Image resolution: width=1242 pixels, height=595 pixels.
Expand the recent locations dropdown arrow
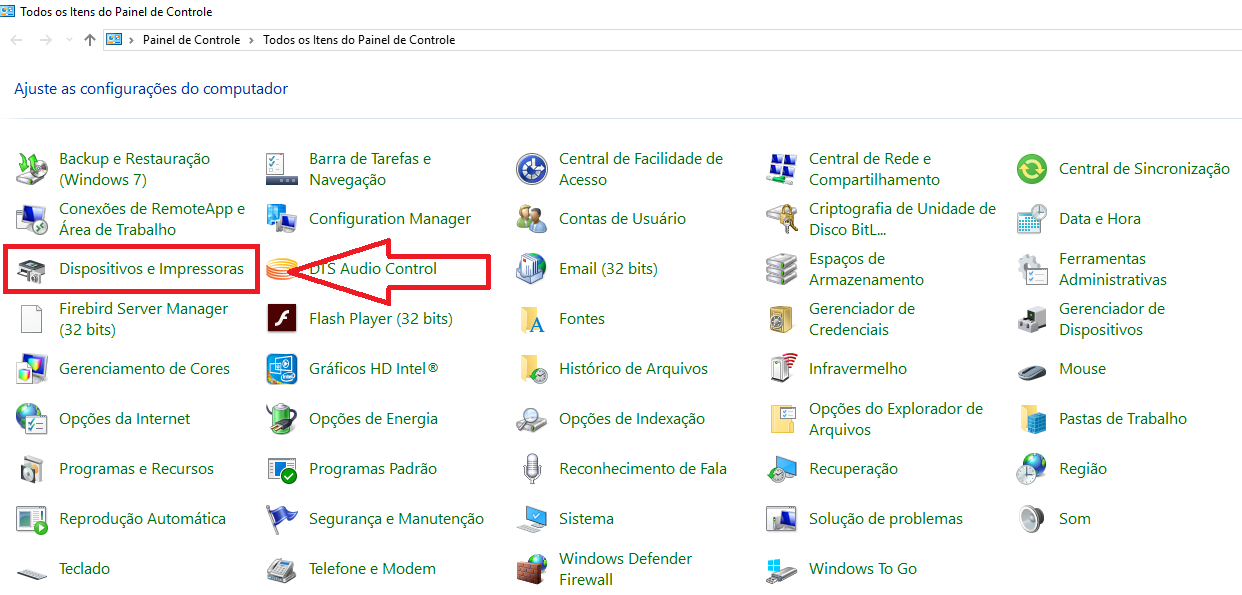point(69,40)
